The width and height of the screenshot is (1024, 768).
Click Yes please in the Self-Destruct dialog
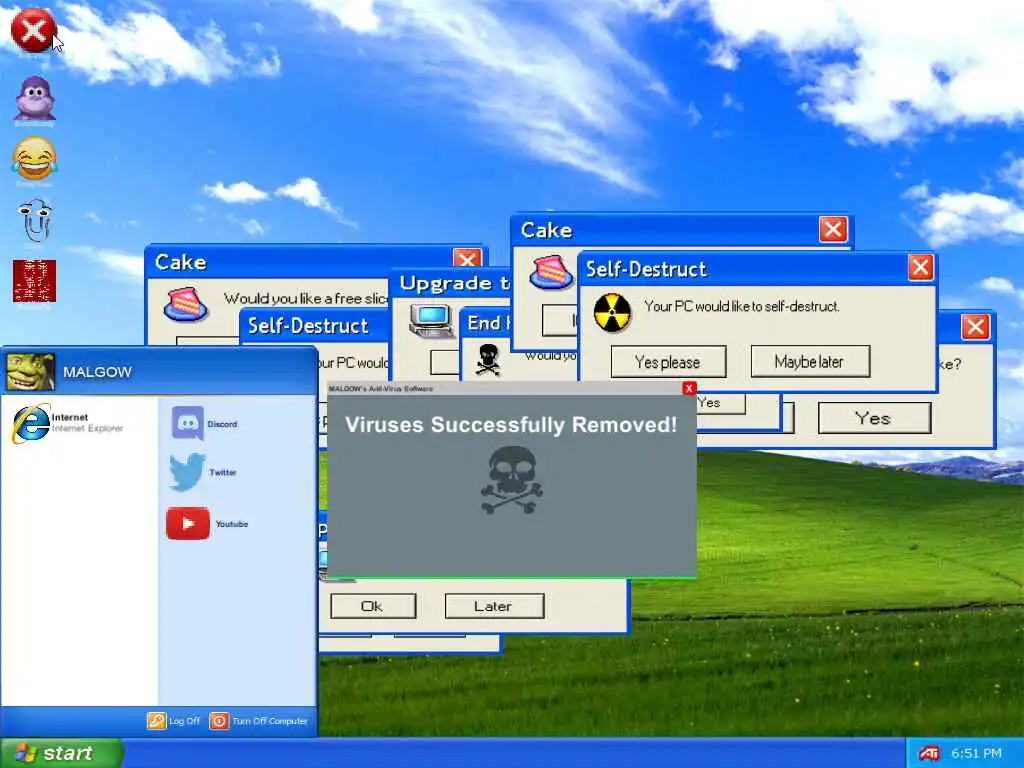[x=668, y=362]
